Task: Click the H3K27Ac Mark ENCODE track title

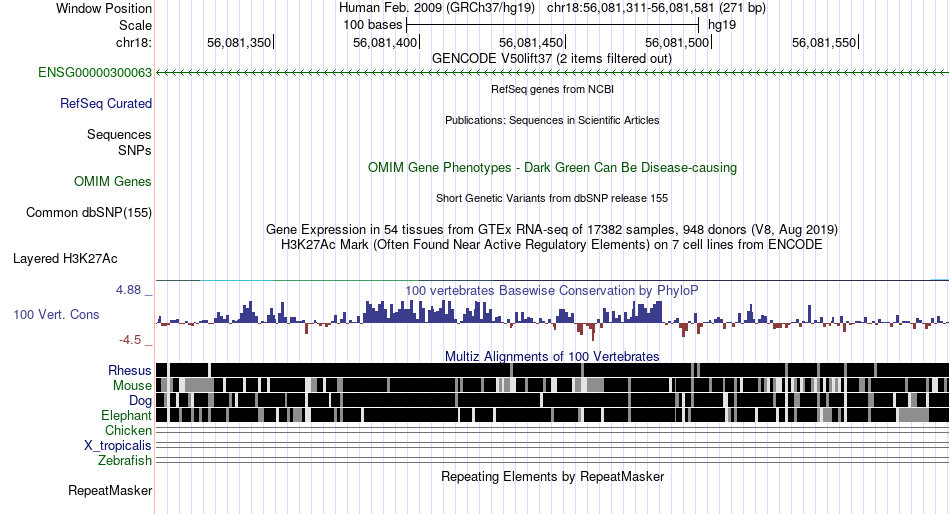Action: 552,245
